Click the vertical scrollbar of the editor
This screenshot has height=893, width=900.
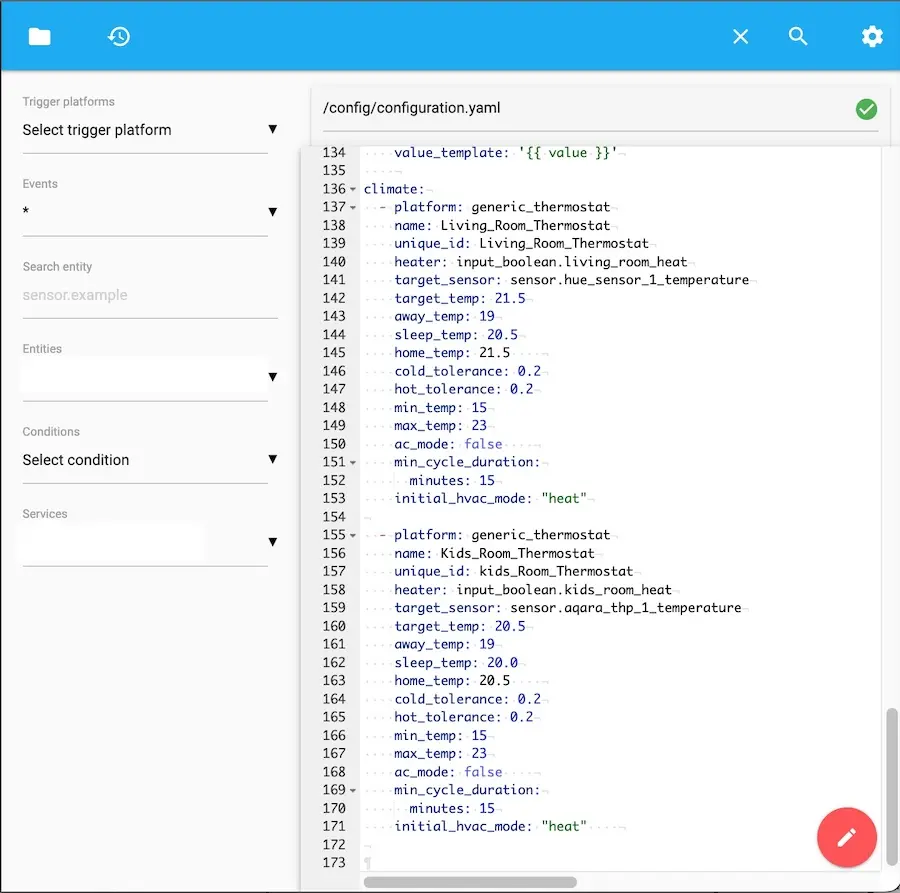892,787
